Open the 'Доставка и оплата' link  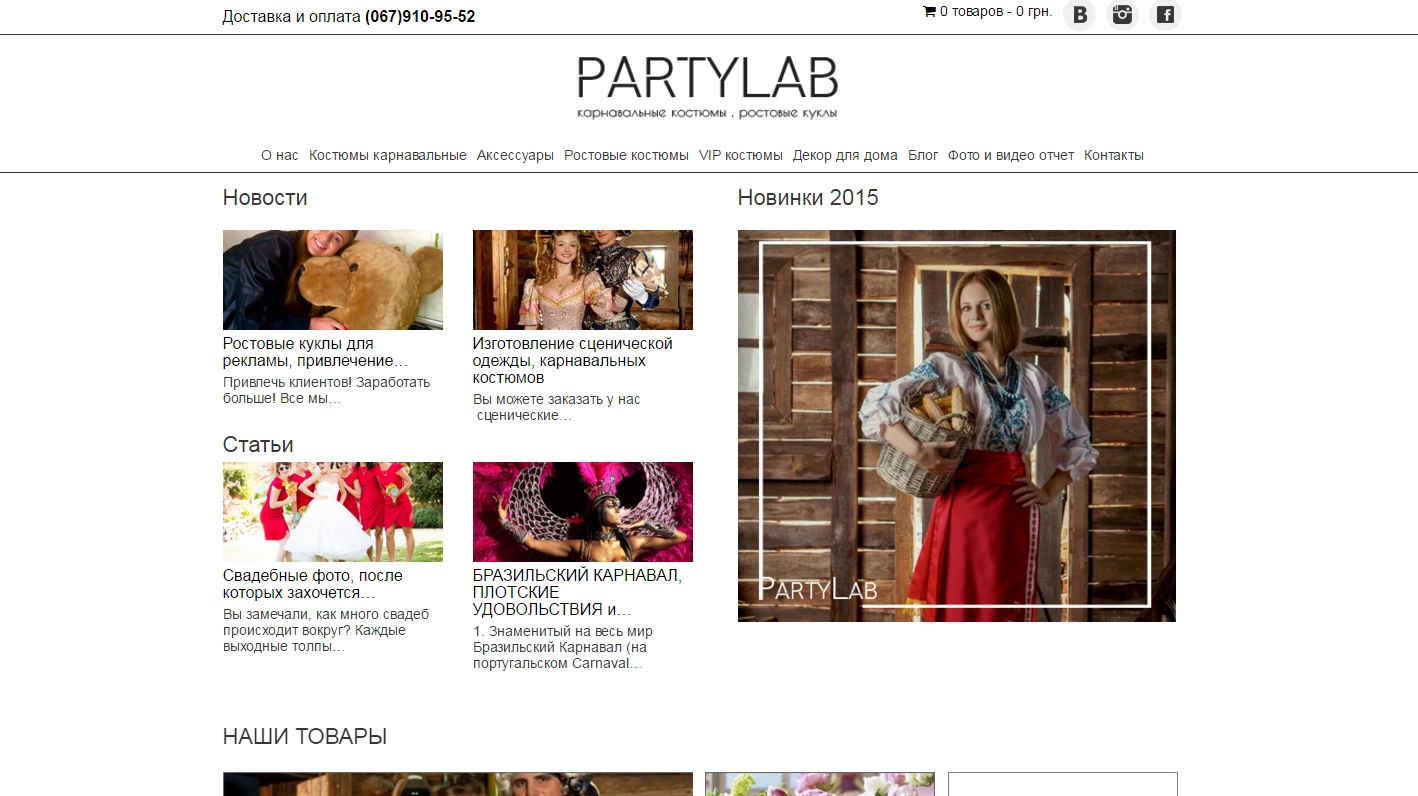pos(292,16)
